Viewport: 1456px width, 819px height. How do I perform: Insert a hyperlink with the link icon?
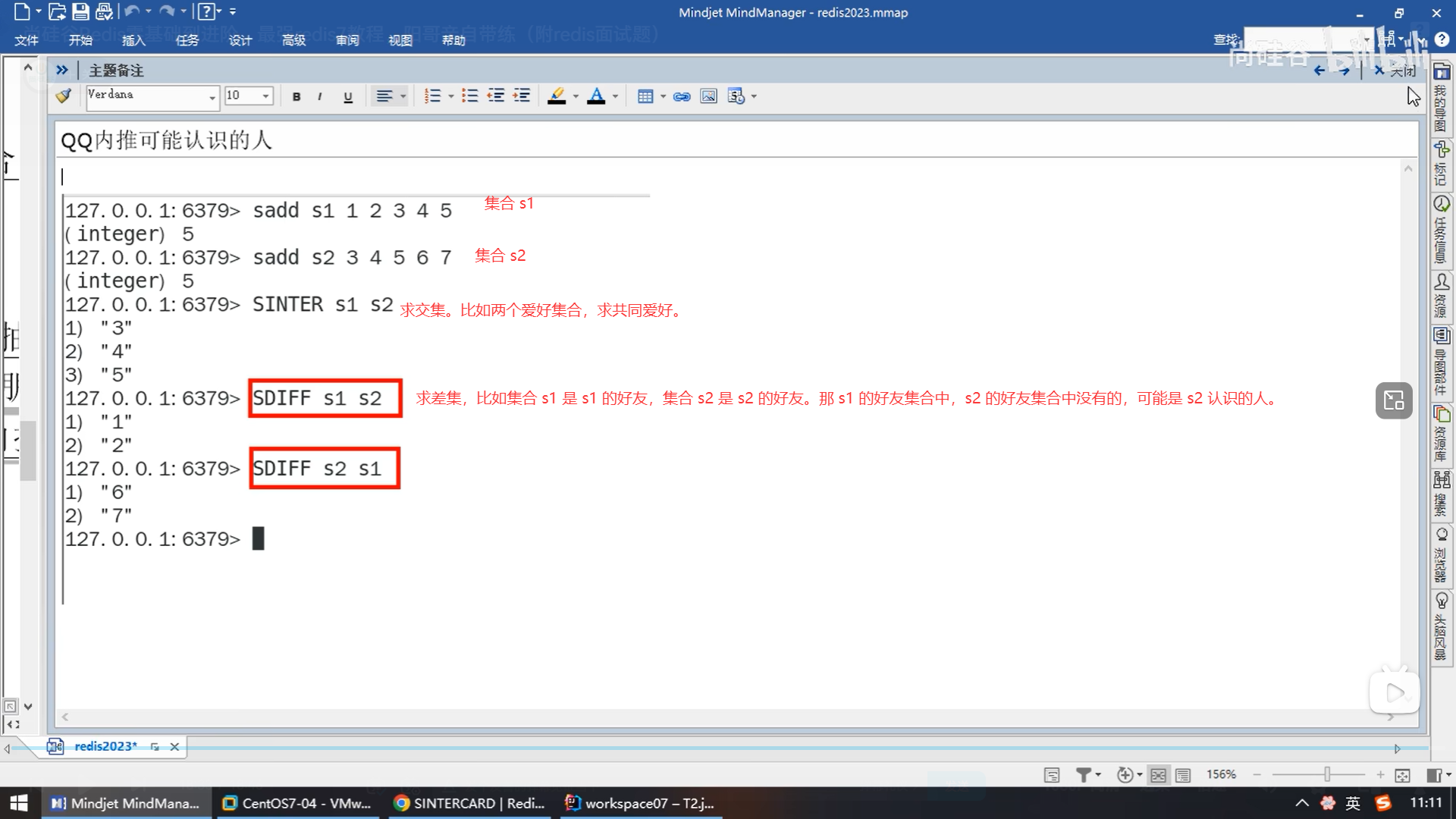point(682,96)
